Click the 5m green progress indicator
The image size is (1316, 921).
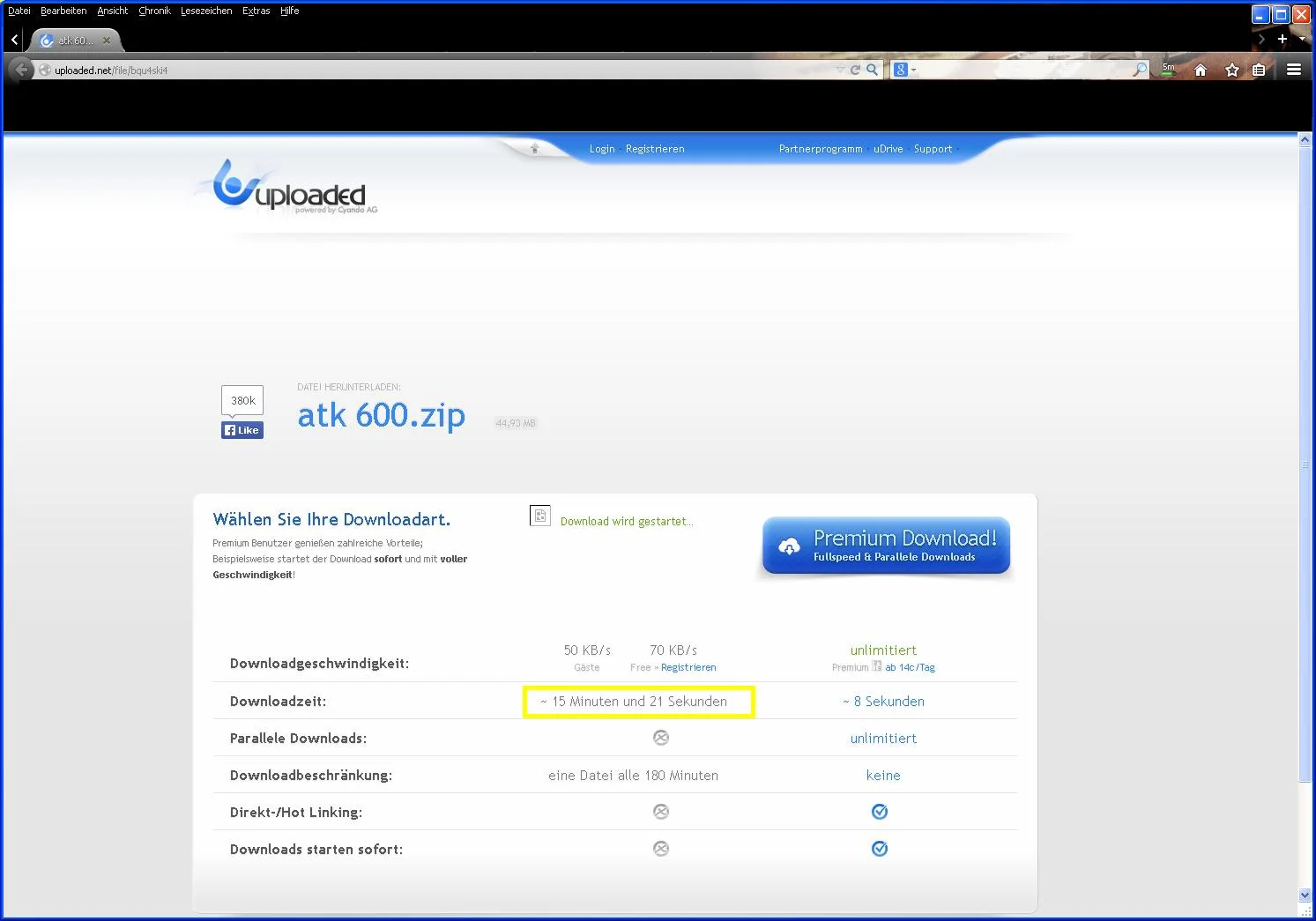tap(1168, 68)
